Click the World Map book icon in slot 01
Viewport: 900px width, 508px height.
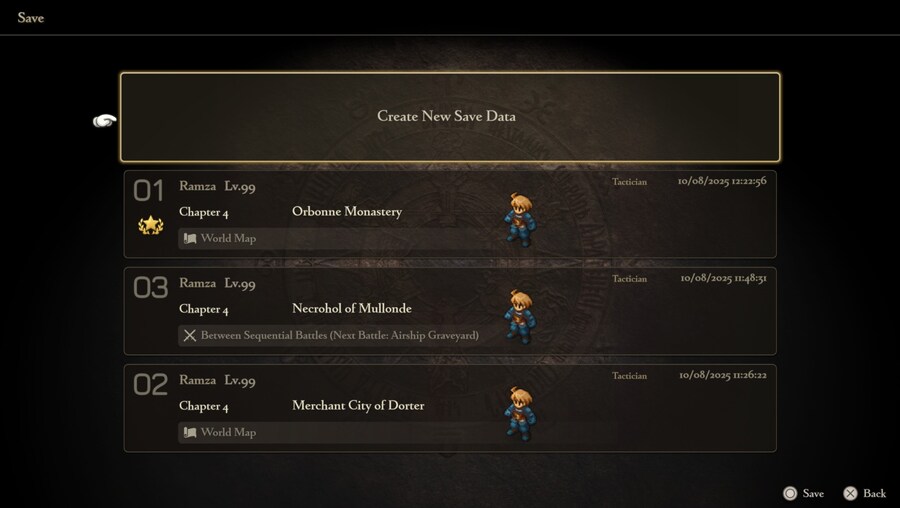tap(189, 238)
